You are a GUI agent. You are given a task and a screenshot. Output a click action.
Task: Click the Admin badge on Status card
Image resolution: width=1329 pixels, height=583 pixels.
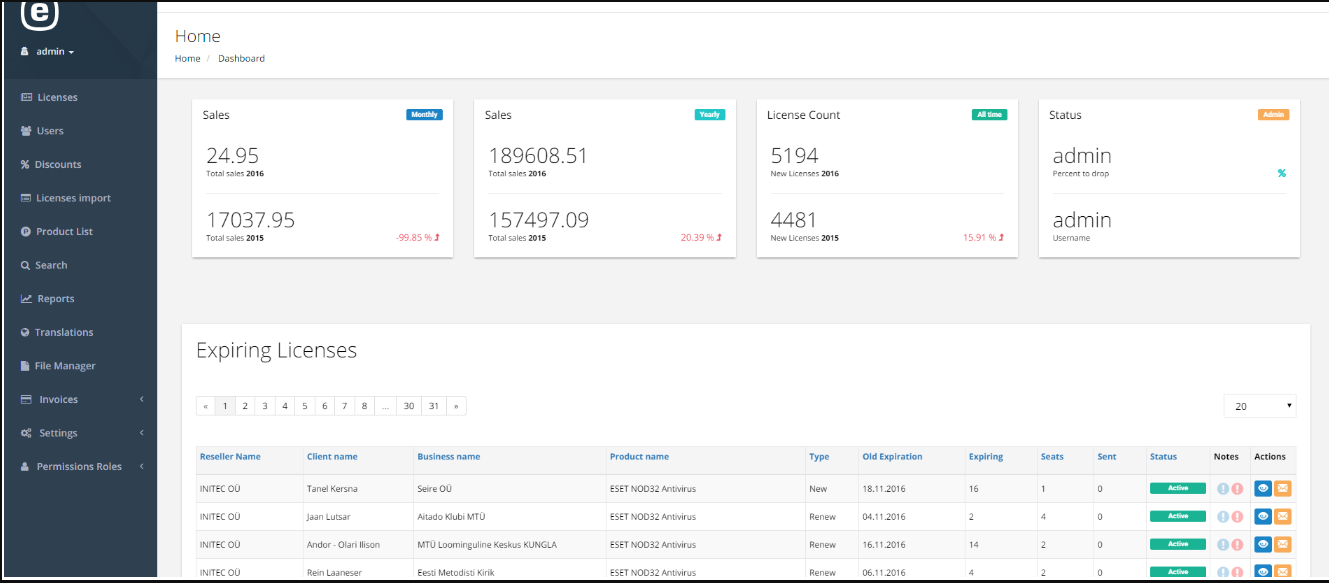(x=1273, y=115)
